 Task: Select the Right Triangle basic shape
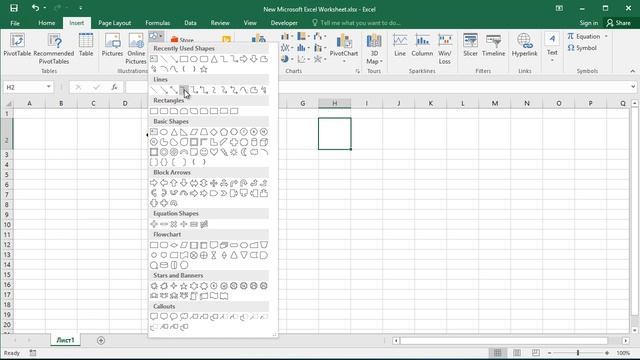[184, 132]
